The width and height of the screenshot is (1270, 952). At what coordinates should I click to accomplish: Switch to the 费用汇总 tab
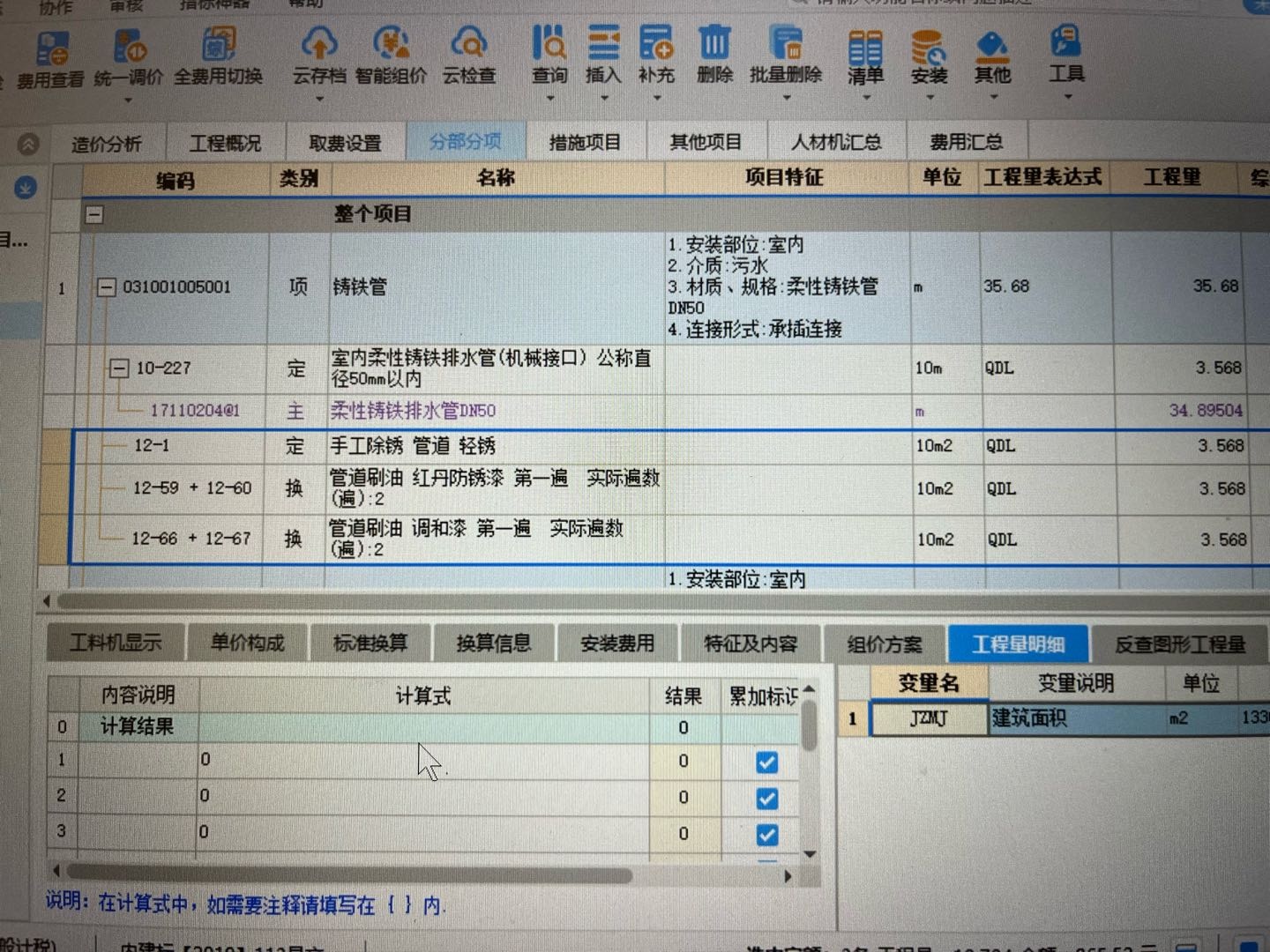click(966, 142)
